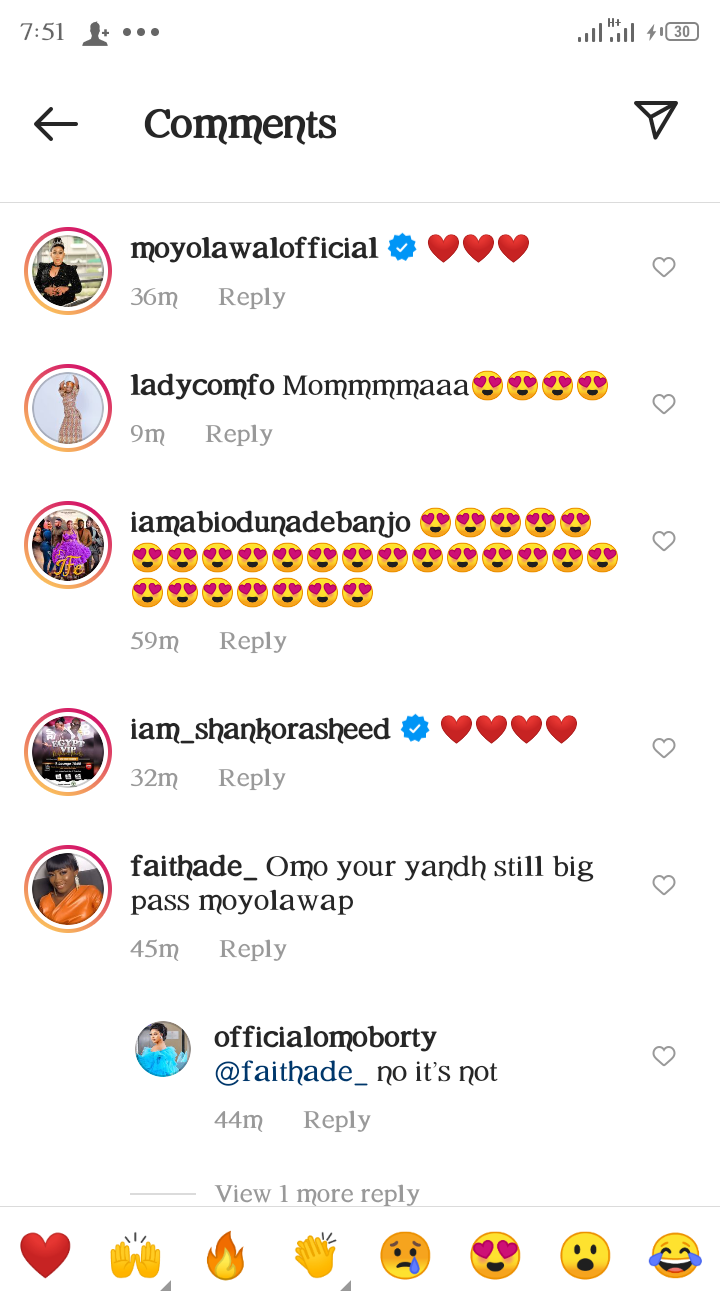The width and height of the screenshot is (720, 1298).
Task: Like ladycomfo's comment
Action: point(664,404)
